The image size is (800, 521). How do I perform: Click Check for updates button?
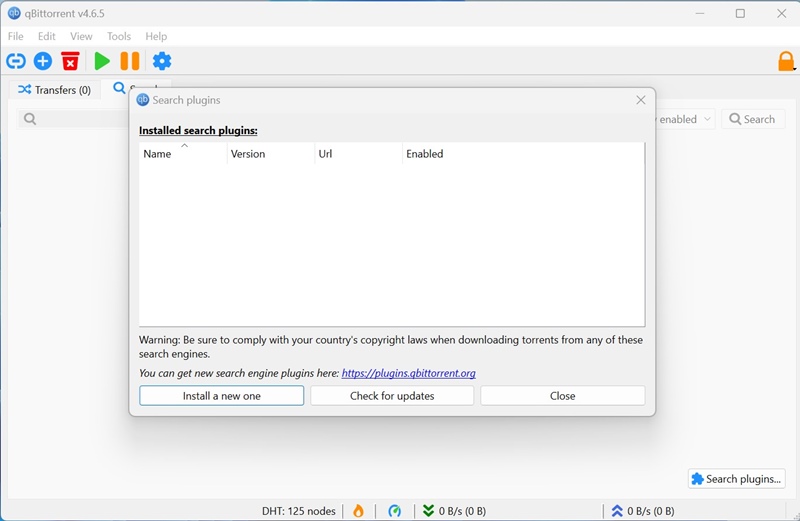pyautogui.click(x=392, y=396)
